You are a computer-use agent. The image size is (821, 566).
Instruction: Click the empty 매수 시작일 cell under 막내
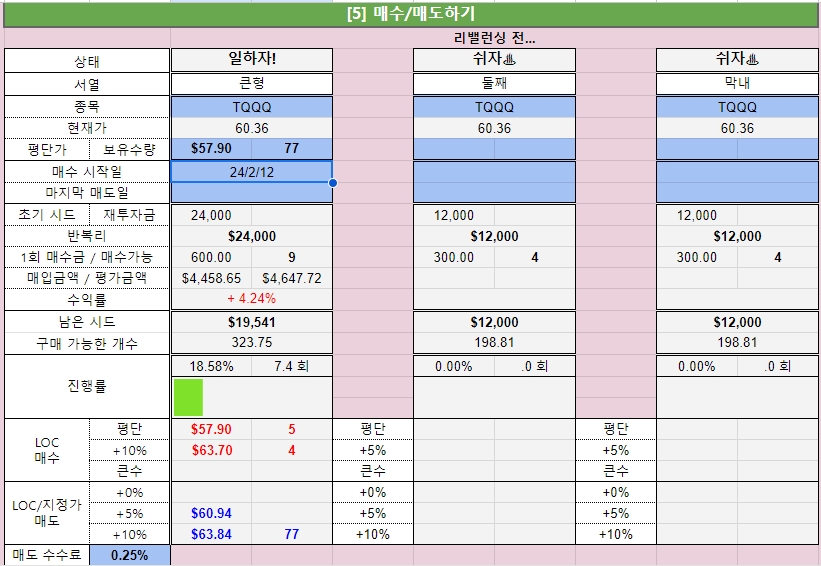coord(737,172)
